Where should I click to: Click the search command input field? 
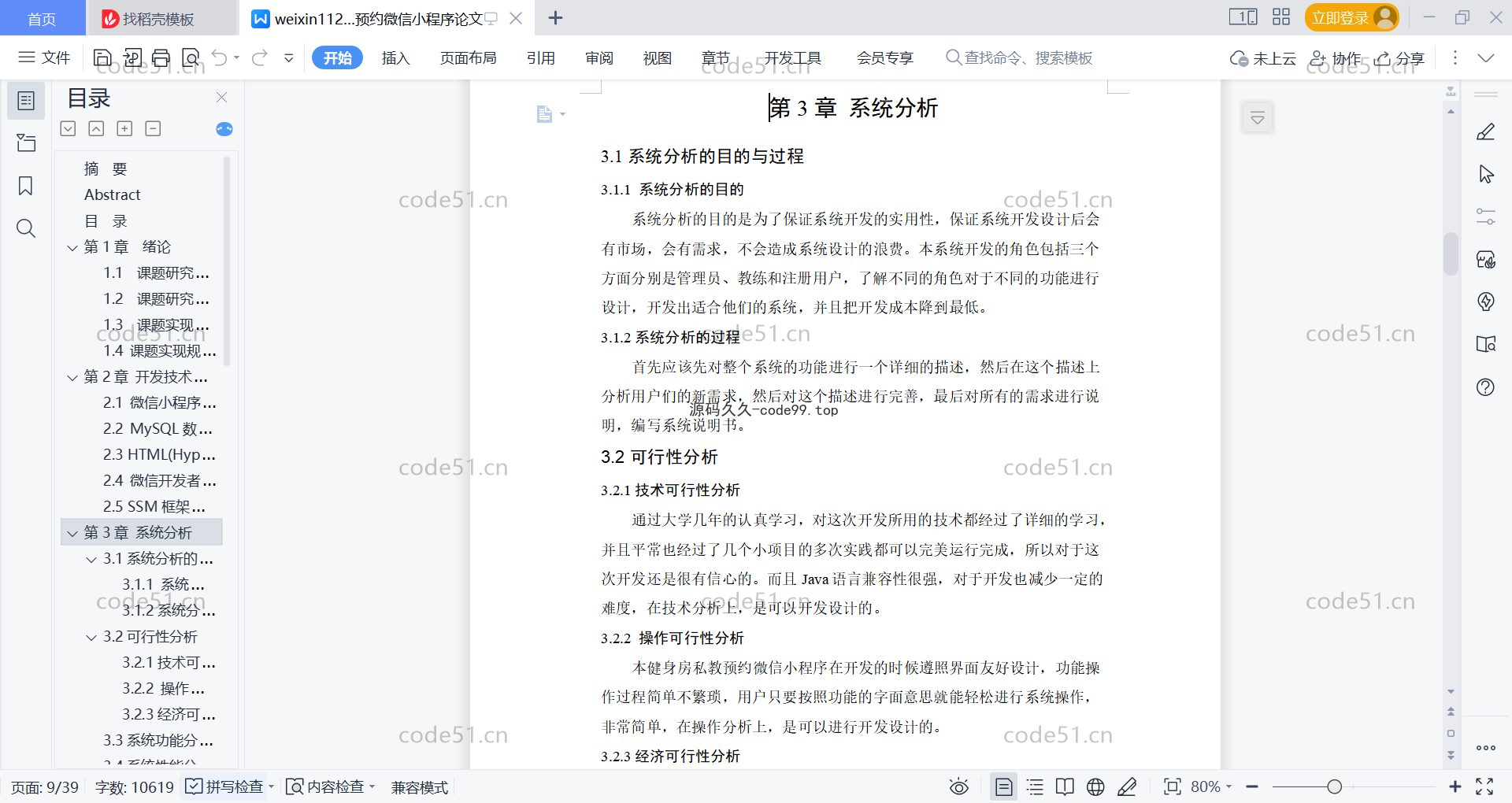(x=1020, y=57)
